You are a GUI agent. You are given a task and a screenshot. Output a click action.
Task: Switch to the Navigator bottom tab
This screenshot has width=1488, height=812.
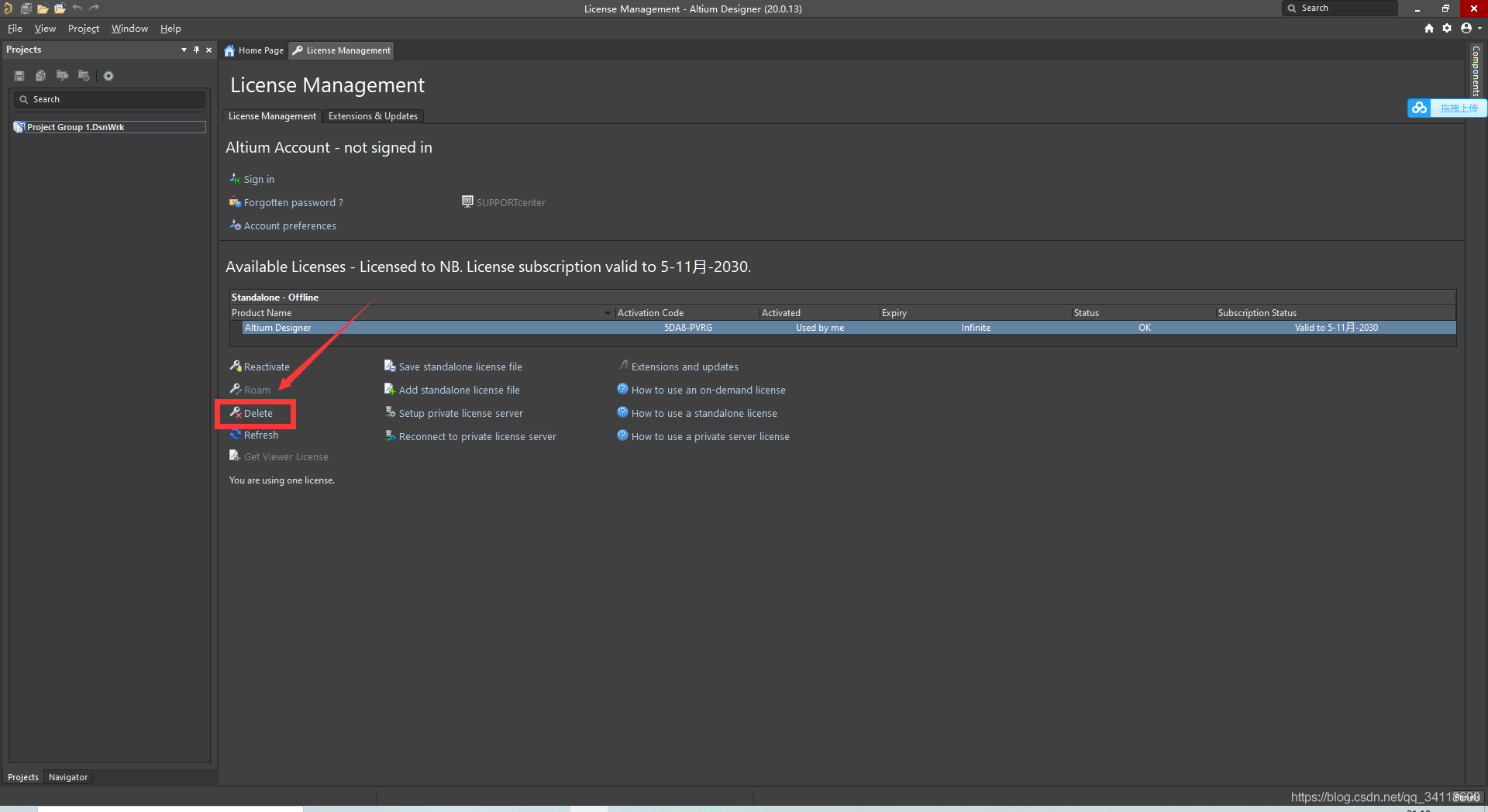[68, 777]
